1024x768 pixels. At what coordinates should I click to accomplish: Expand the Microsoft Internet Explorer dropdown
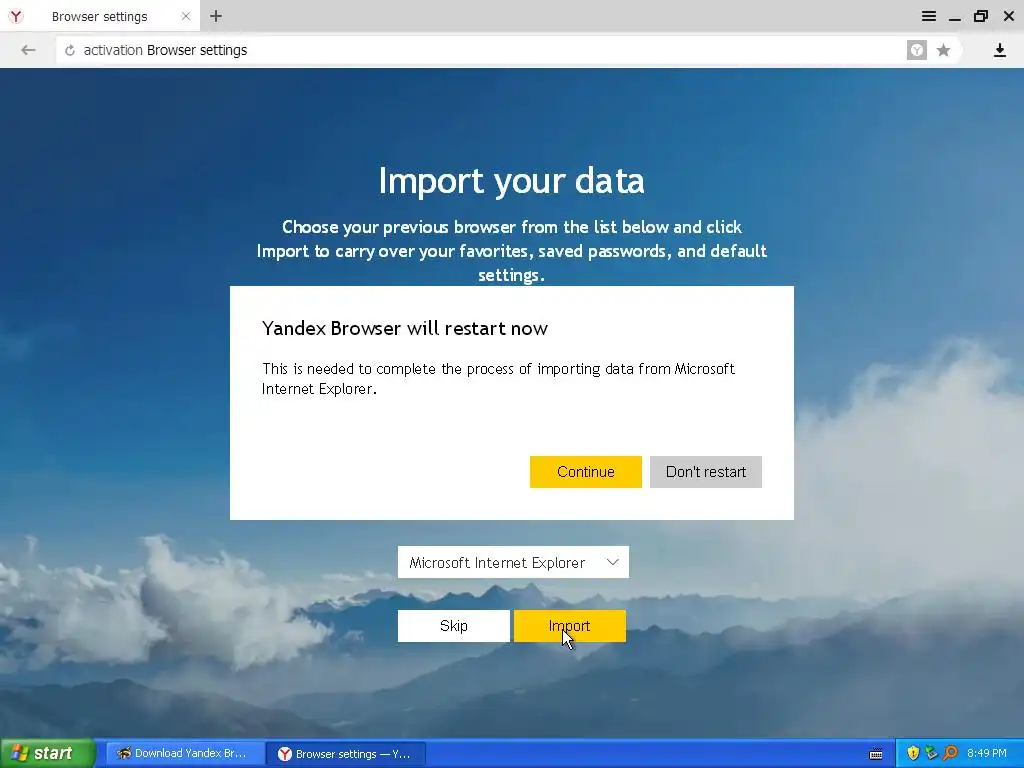(x=513, y=562)
